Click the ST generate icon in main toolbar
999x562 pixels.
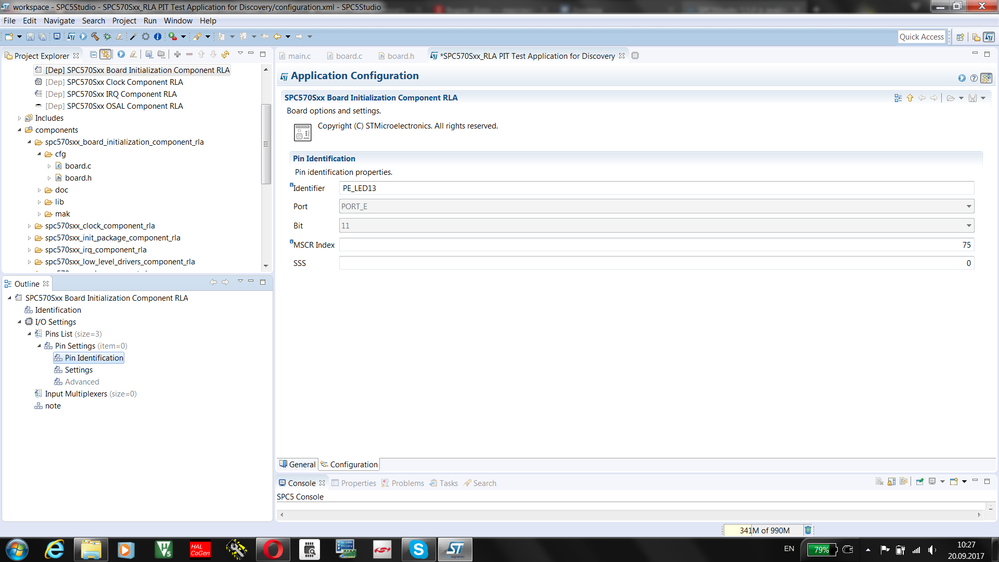coord(71,37)
